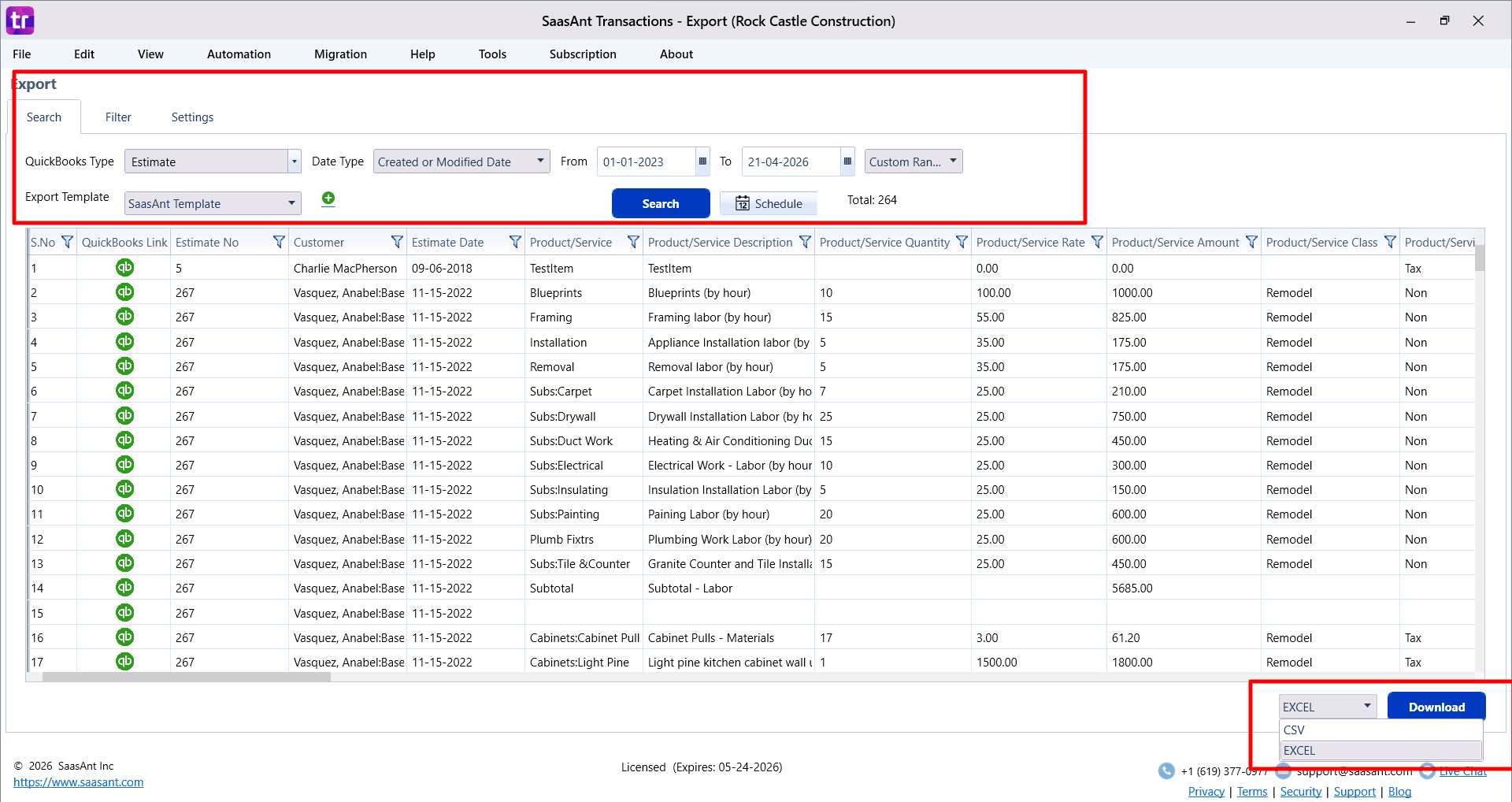Add new export template with green plus

328,199
